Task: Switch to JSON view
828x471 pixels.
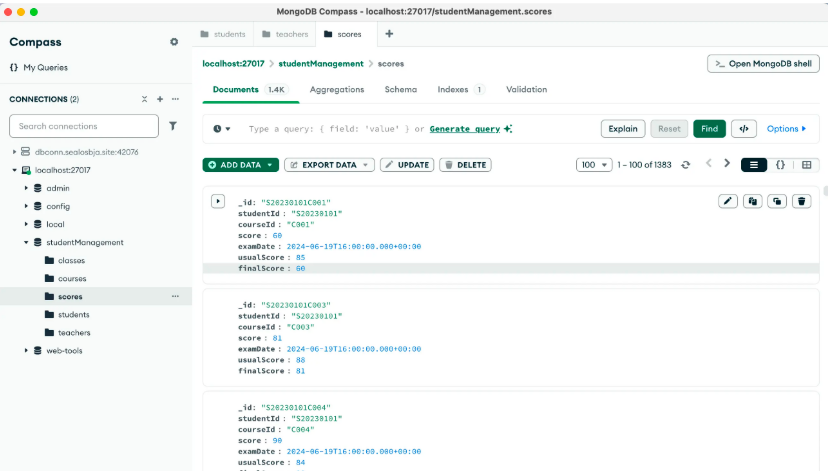Action: pos(780,165)
